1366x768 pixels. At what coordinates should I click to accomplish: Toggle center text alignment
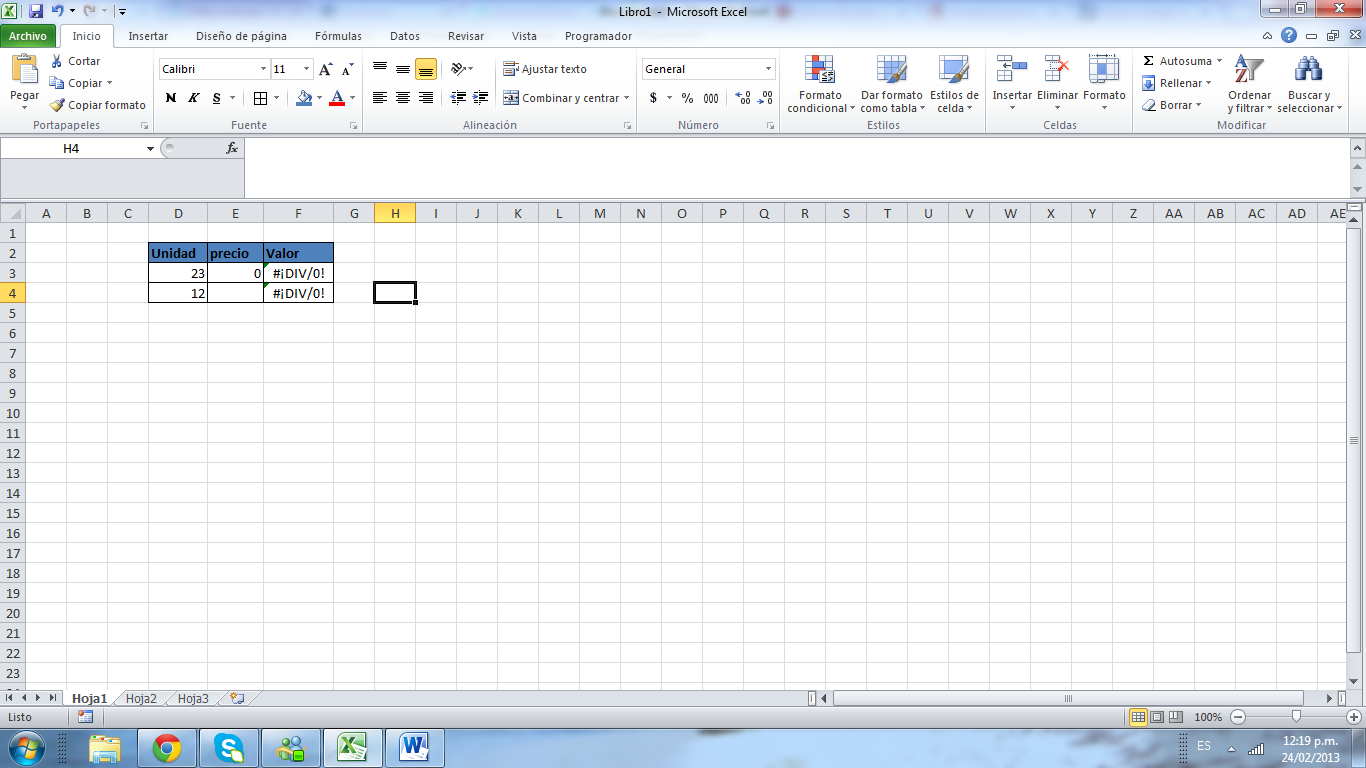click(x=403, y=98)
